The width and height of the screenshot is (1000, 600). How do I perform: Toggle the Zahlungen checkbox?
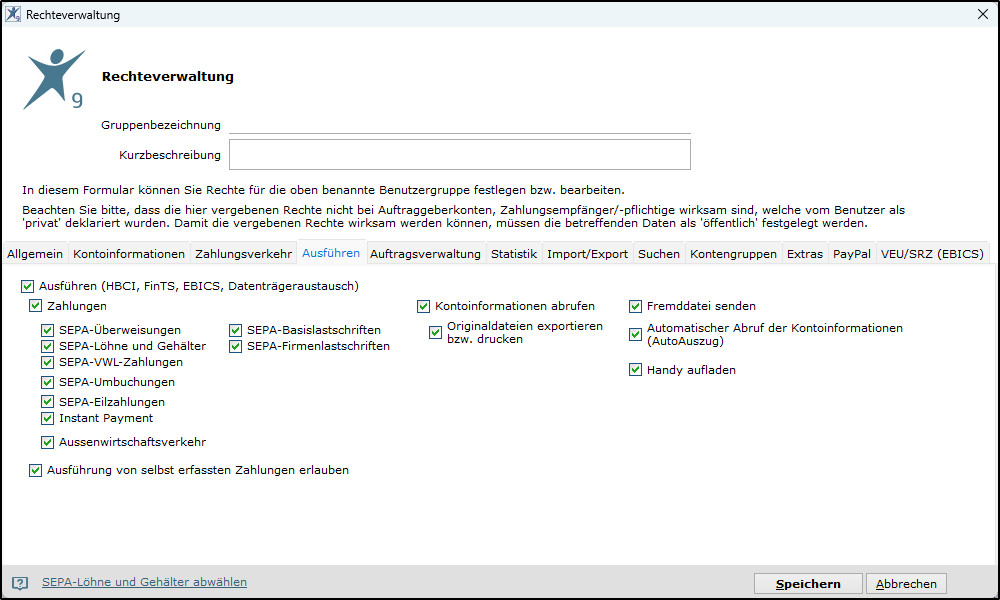click(x=36, y=306)
